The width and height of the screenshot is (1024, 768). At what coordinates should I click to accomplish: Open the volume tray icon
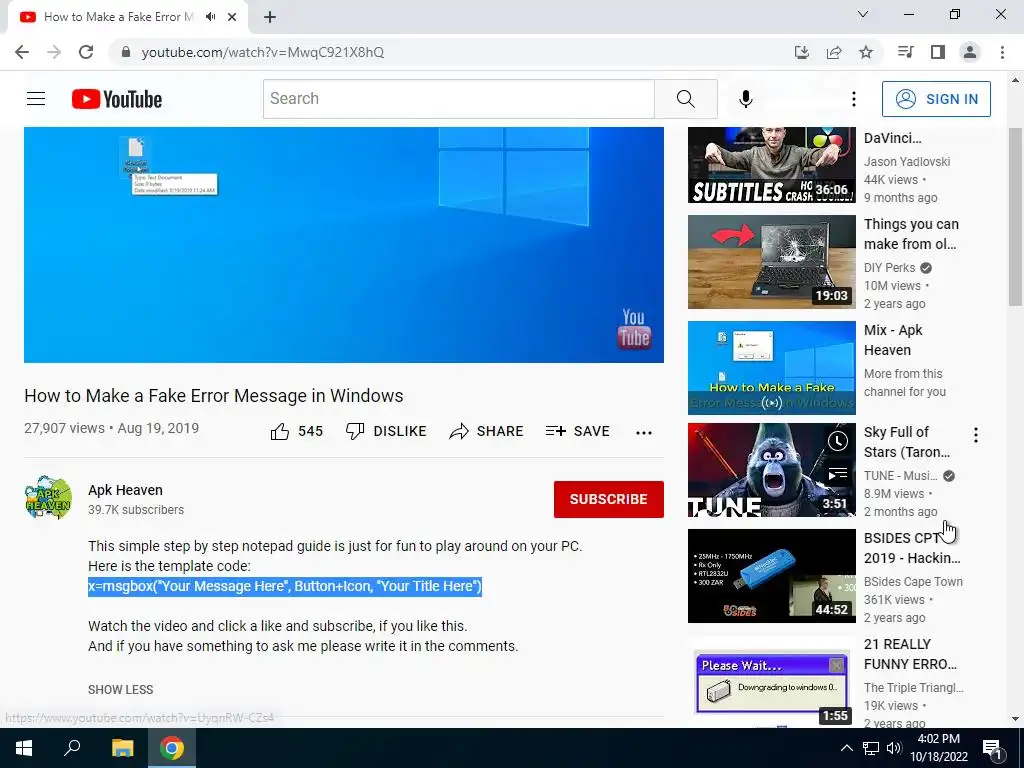pos(895,748)
